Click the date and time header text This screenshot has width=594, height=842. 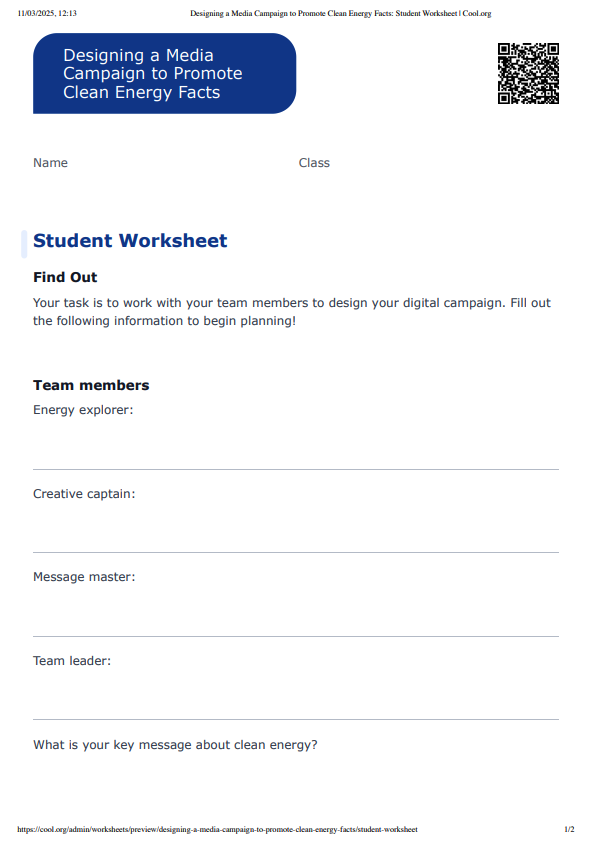(47, 13)
